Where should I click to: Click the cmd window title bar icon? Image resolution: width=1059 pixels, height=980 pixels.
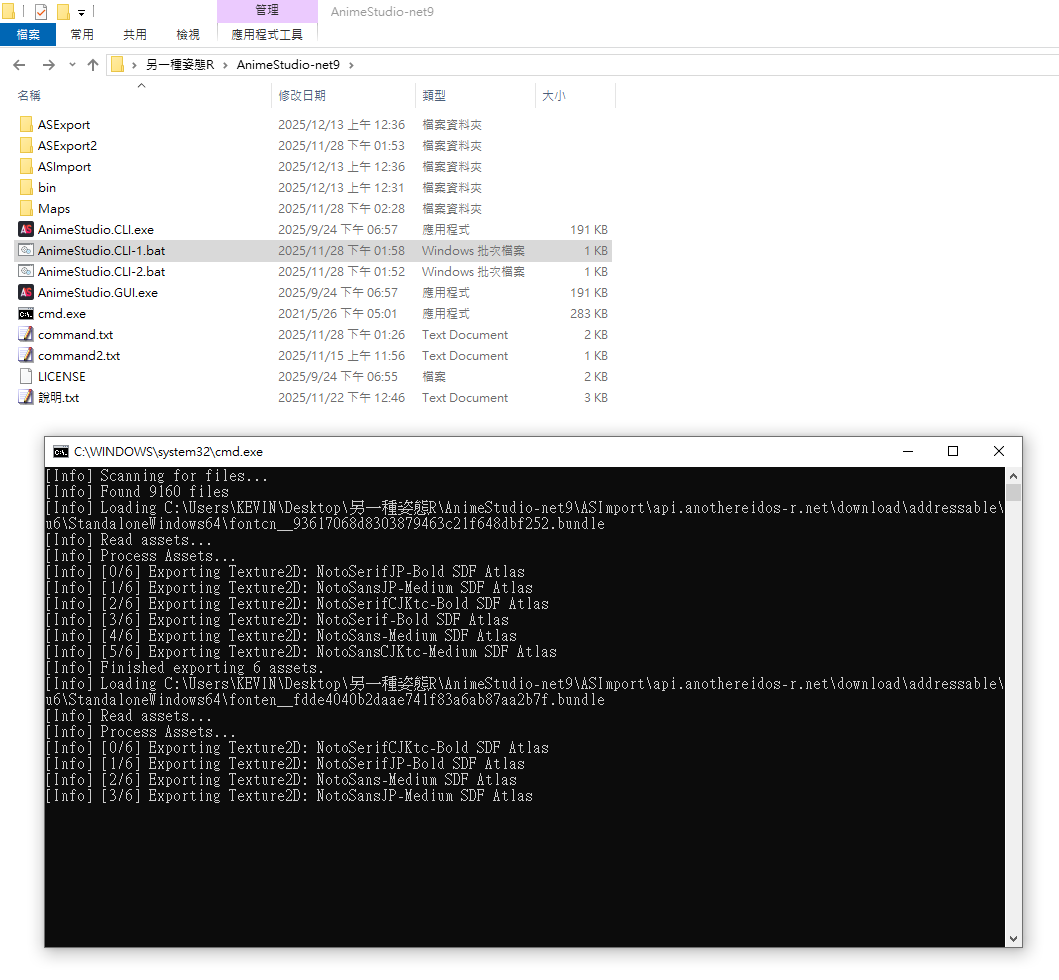pyautogui.click(x=61, y=452)
